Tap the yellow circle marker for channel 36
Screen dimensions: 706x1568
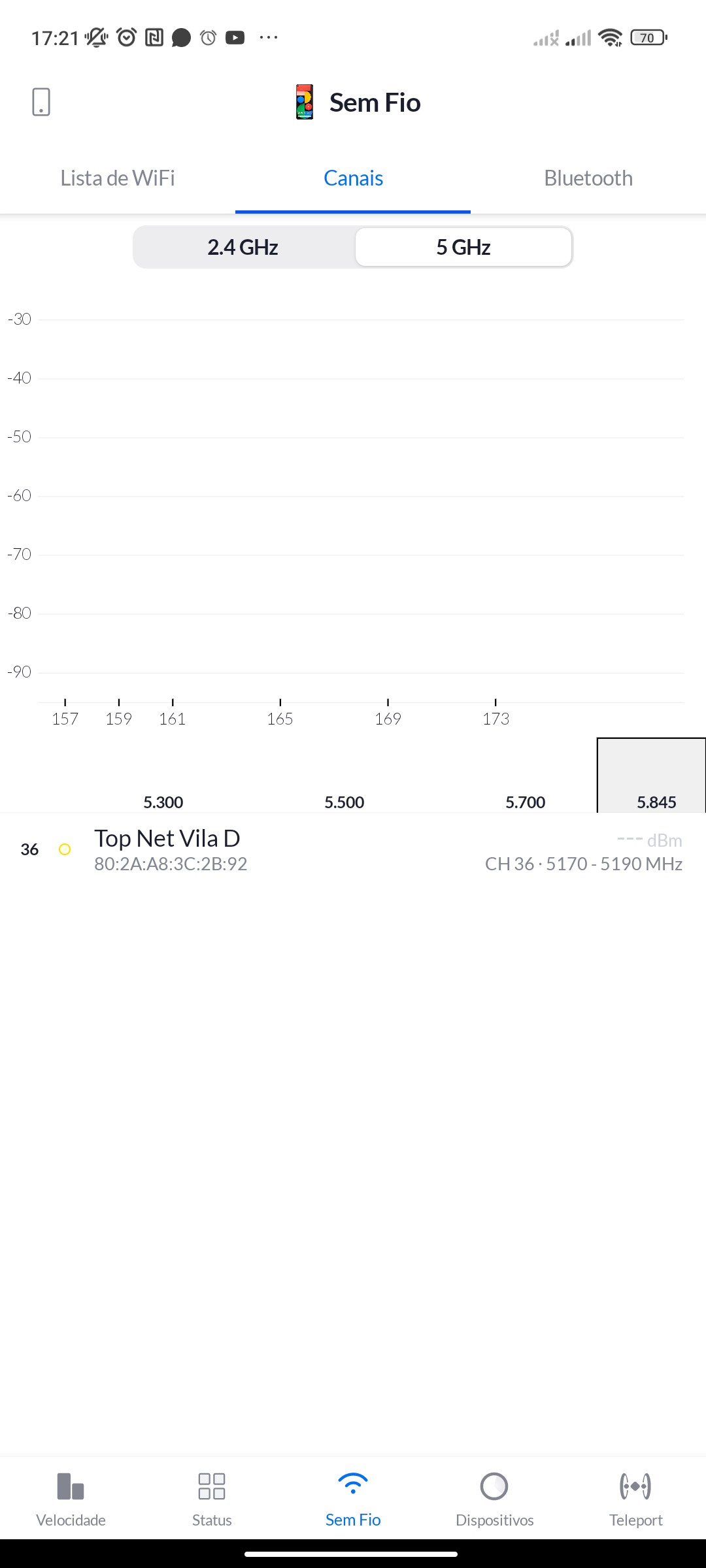coord(65,849)
